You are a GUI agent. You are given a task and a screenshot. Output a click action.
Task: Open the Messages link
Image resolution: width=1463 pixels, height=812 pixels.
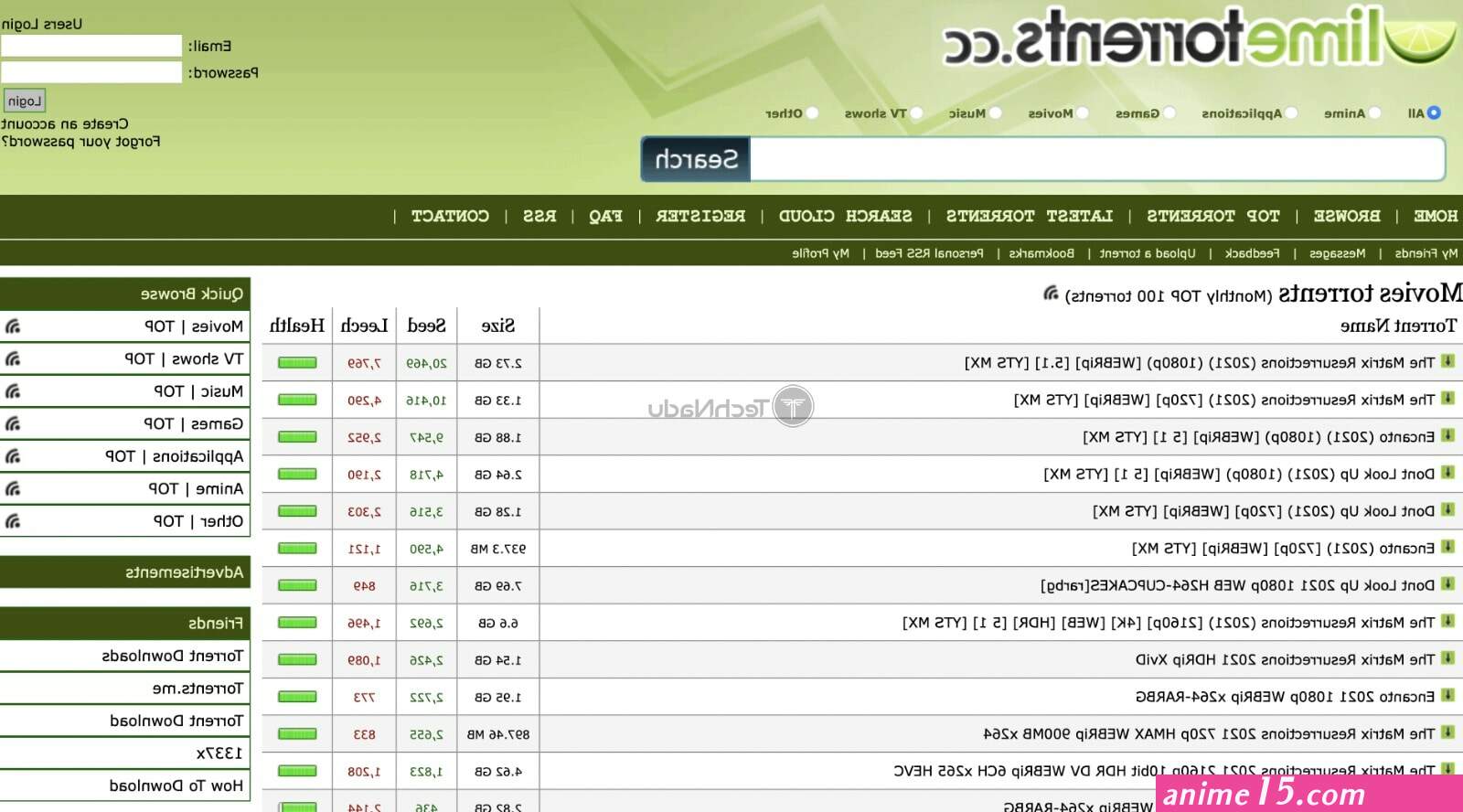[1338, 253]
